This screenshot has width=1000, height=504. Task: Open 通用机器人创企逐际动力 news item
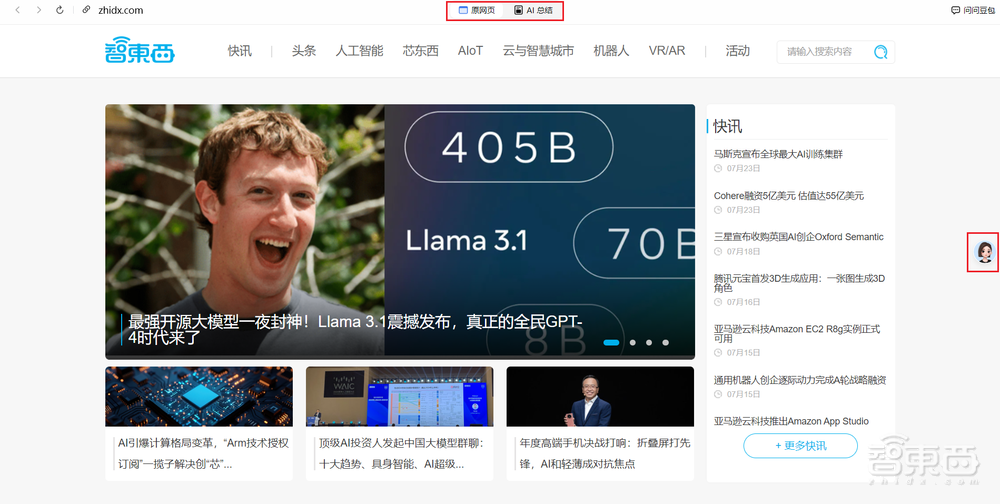click(x=800, y=380)
